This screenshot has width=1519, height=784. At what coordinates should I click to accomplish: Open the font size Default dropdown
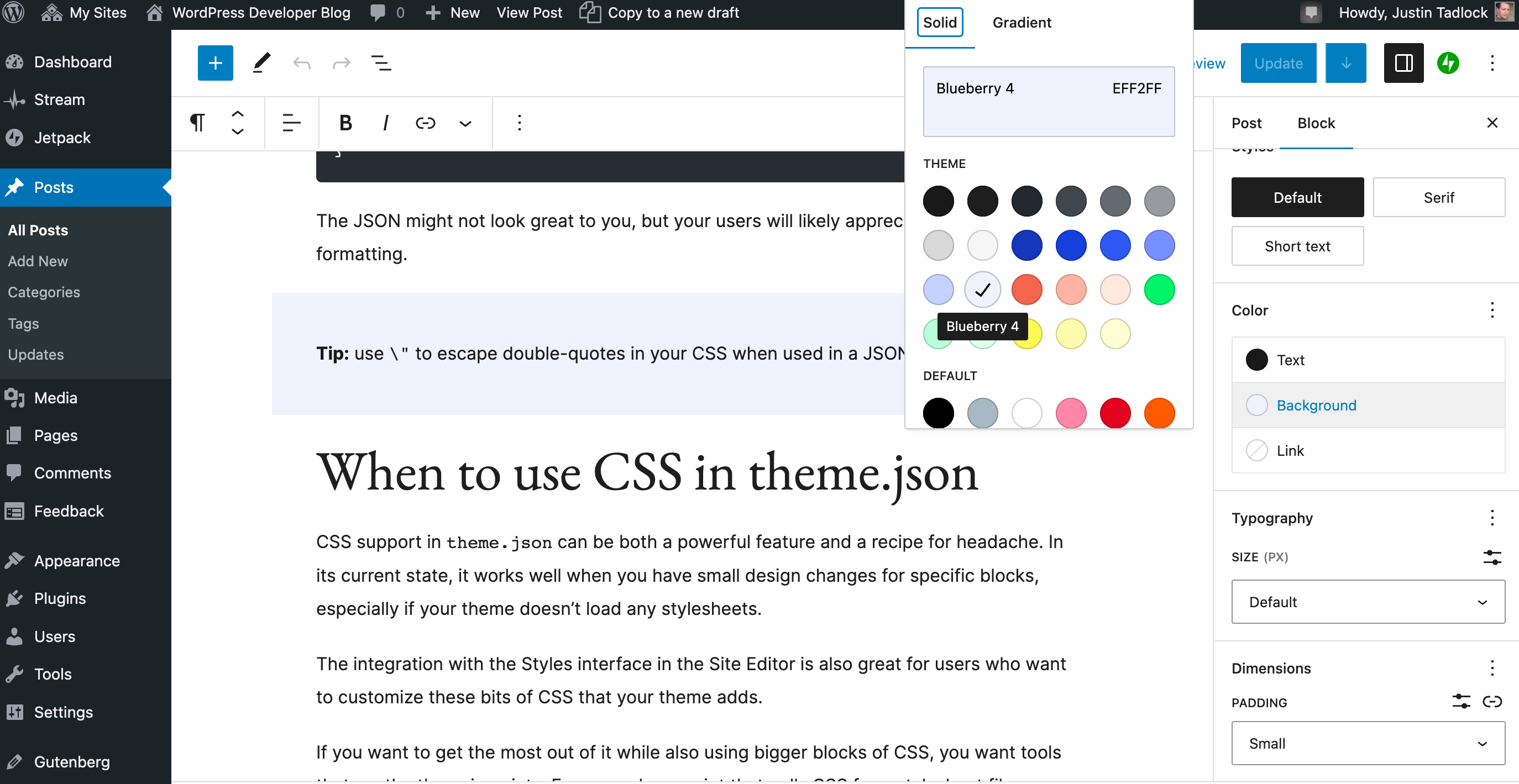click(1368, 602)
